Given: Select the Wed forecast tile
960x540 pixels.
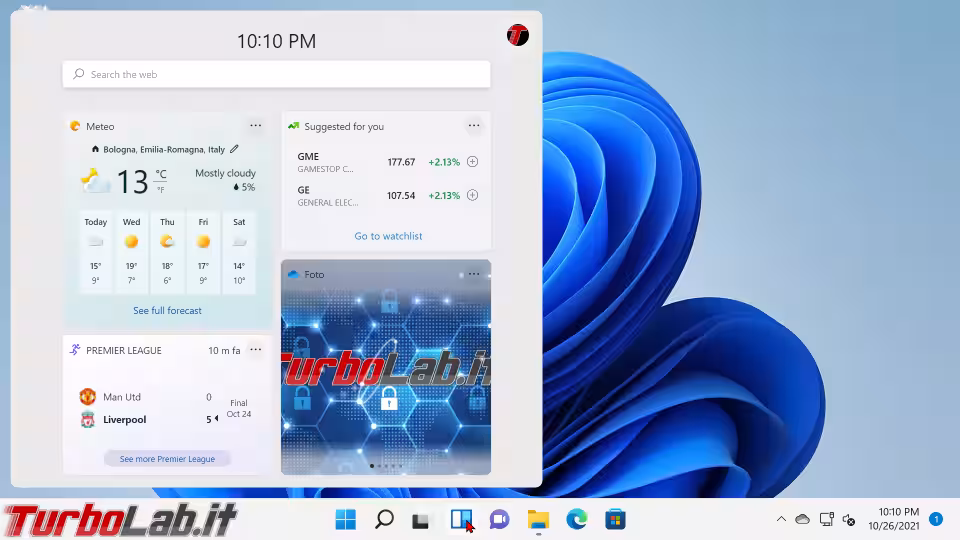Looking at the screenshot, I should click(131, 252).
